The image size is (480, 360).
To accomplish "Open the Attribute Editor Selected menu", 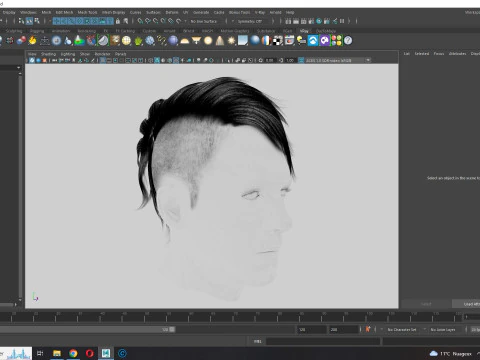I will pyautogui.click(x=422, y=54).
